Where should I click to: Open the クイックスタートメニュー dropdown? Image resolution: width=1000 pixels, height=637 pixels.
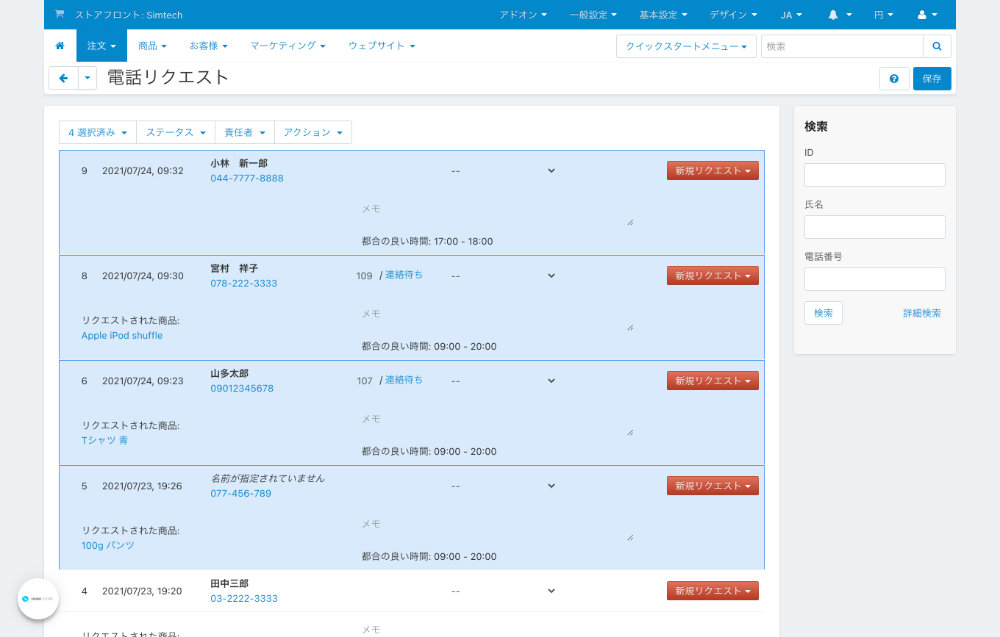tap(686, 47)
